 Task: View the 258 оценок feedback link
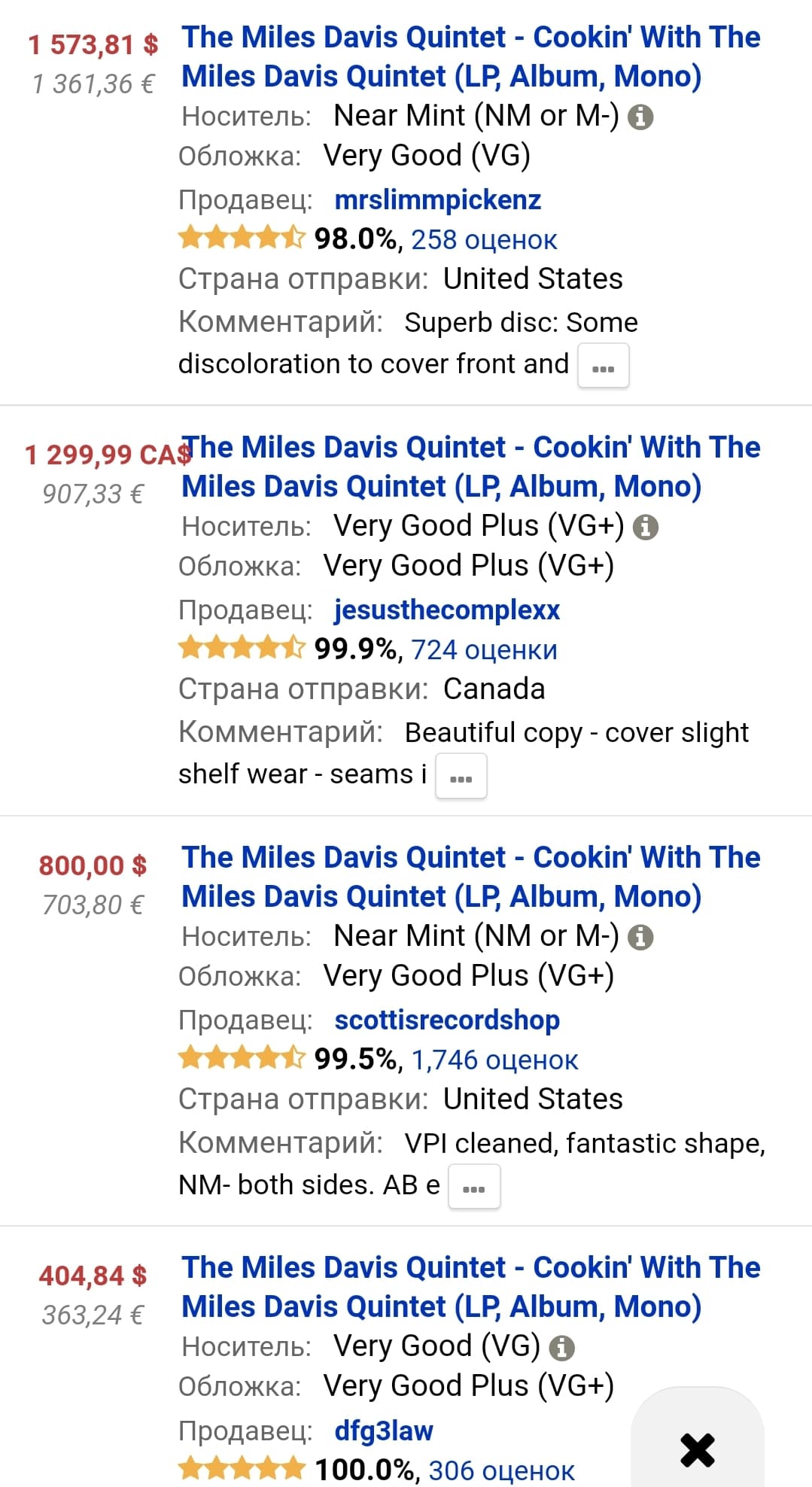pos(484,240)
